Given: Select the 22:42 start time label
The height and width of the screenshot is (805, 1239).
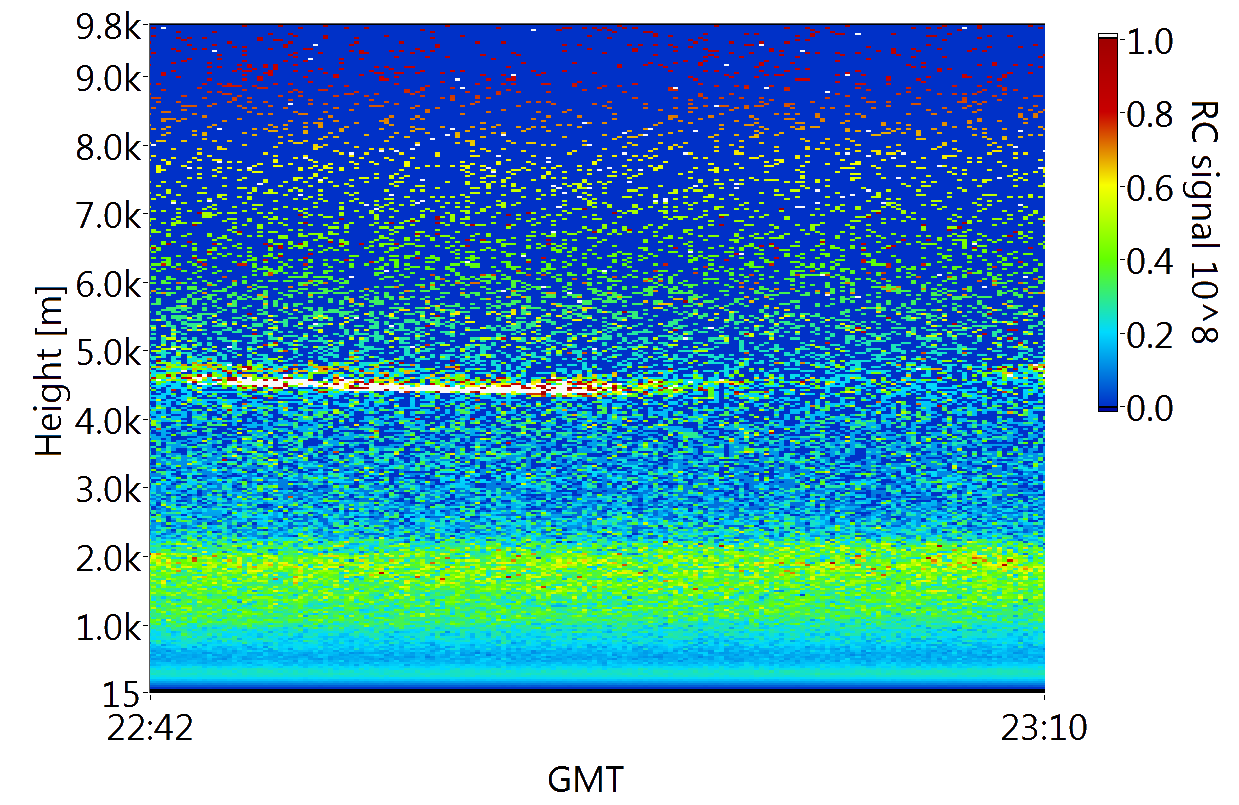Looking at the screenshot, I should 150,729.
